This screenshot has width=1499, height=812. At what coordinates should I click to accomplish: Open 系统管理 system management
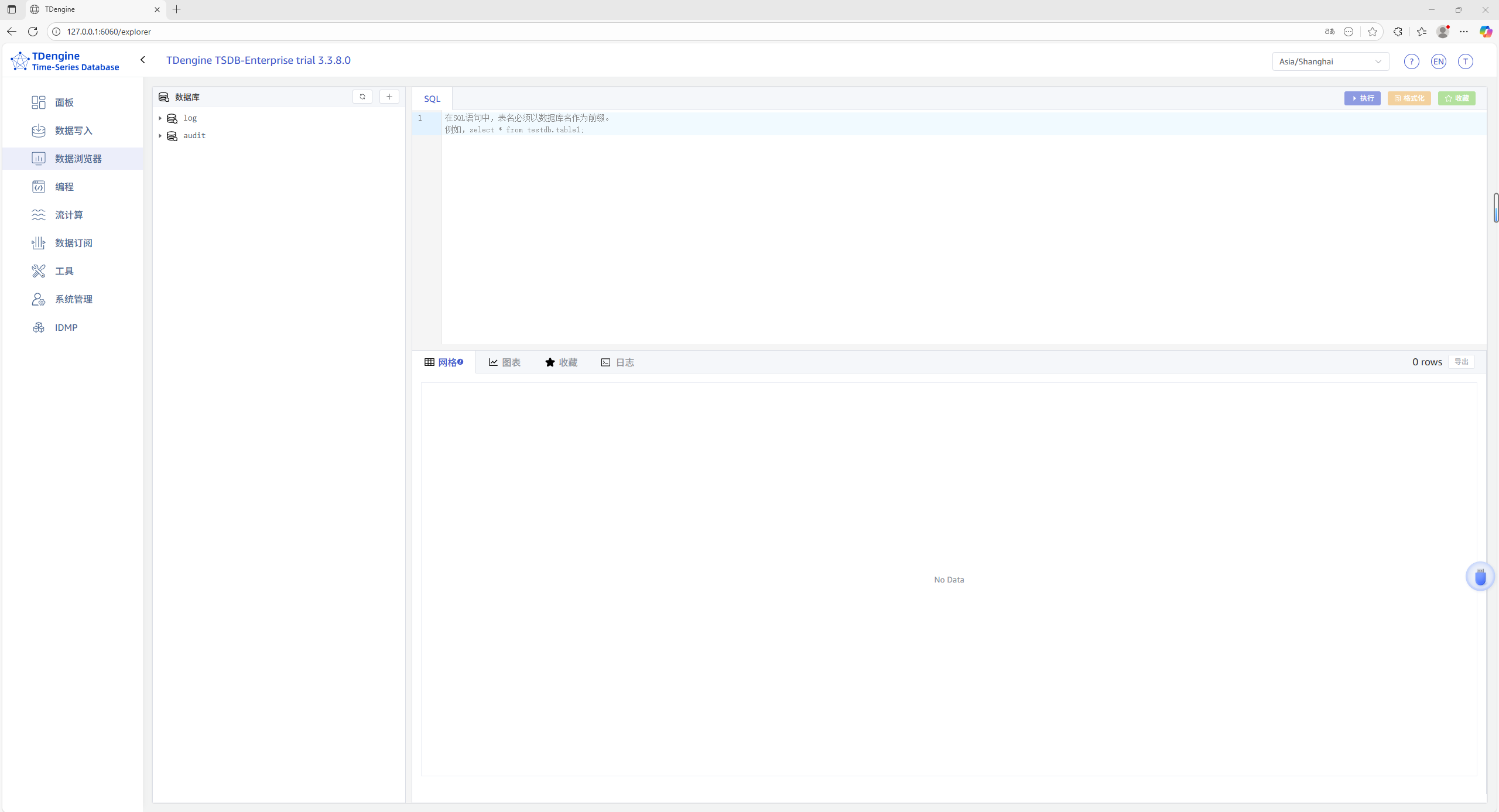(73, 299)
